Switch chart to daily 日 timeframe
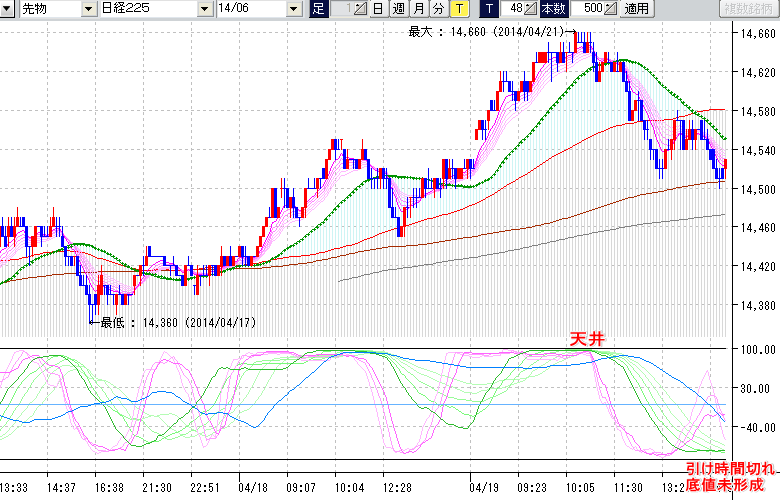The width and height of the screenshot is (780, 500). [x=378, y=9]
